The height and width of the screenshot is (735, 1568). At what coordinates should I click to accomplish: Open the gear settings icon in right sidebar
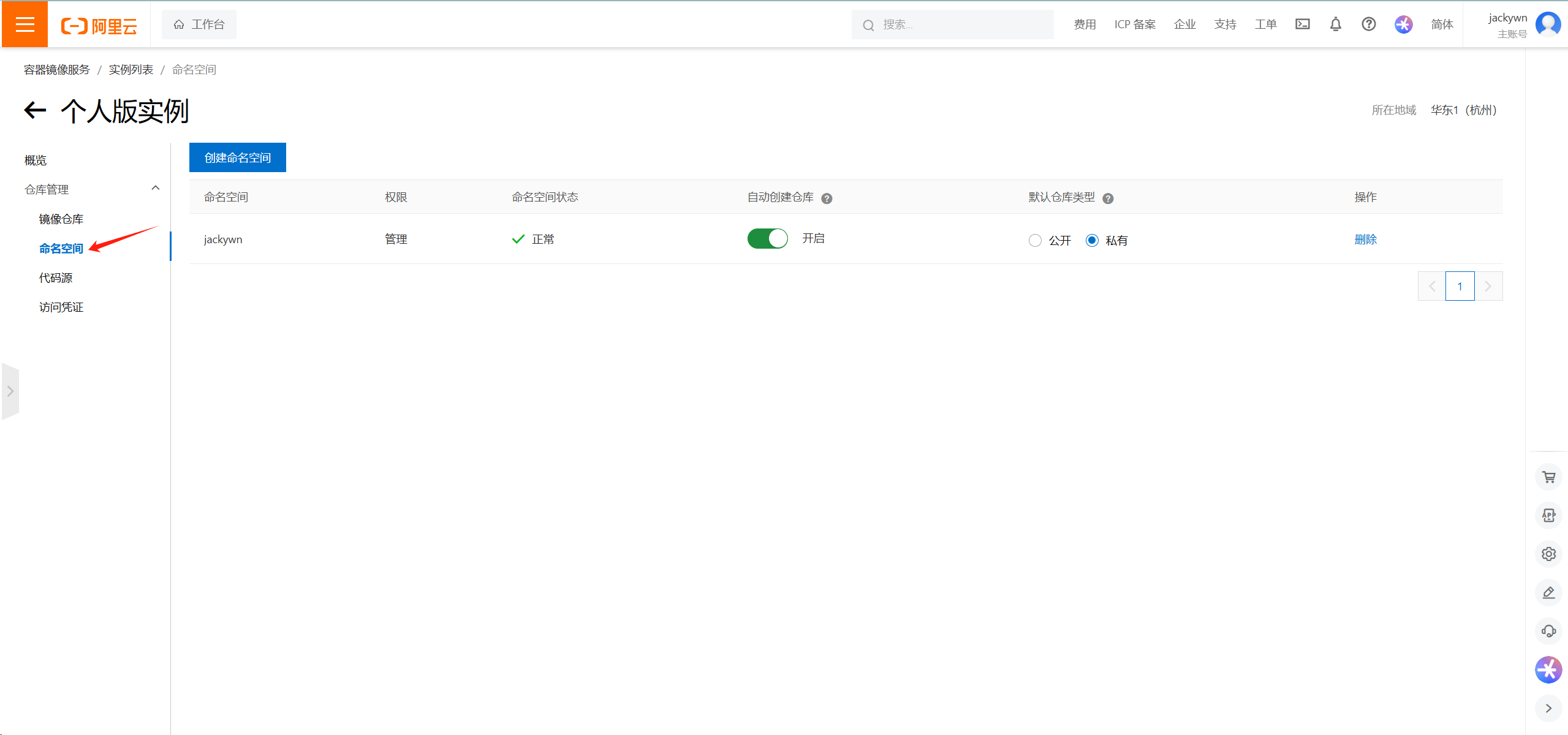(1548, 554)
